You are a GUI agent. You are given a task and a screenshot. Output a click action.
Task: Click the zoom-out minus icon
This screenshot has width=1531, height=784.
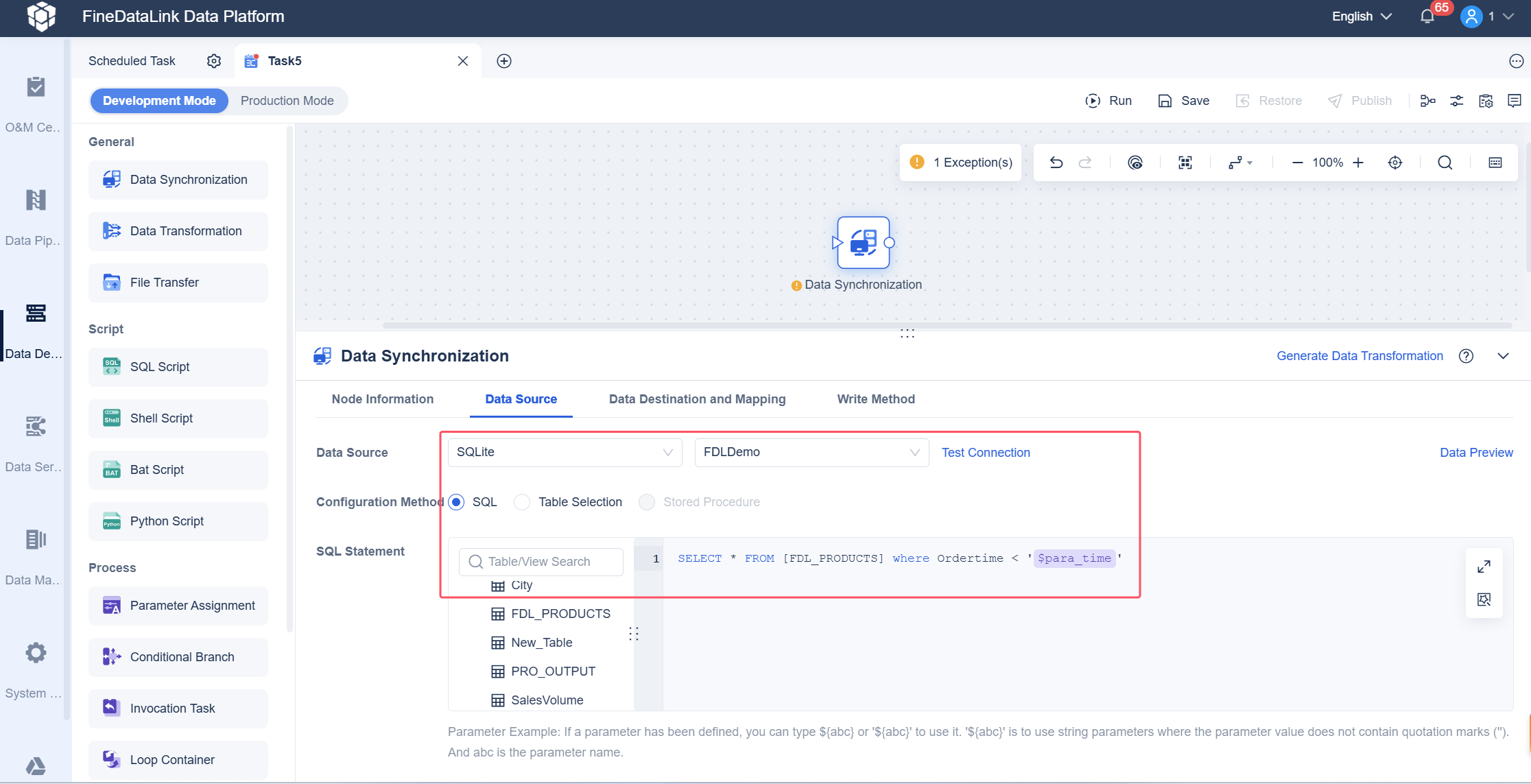[x=1297, y=163]
